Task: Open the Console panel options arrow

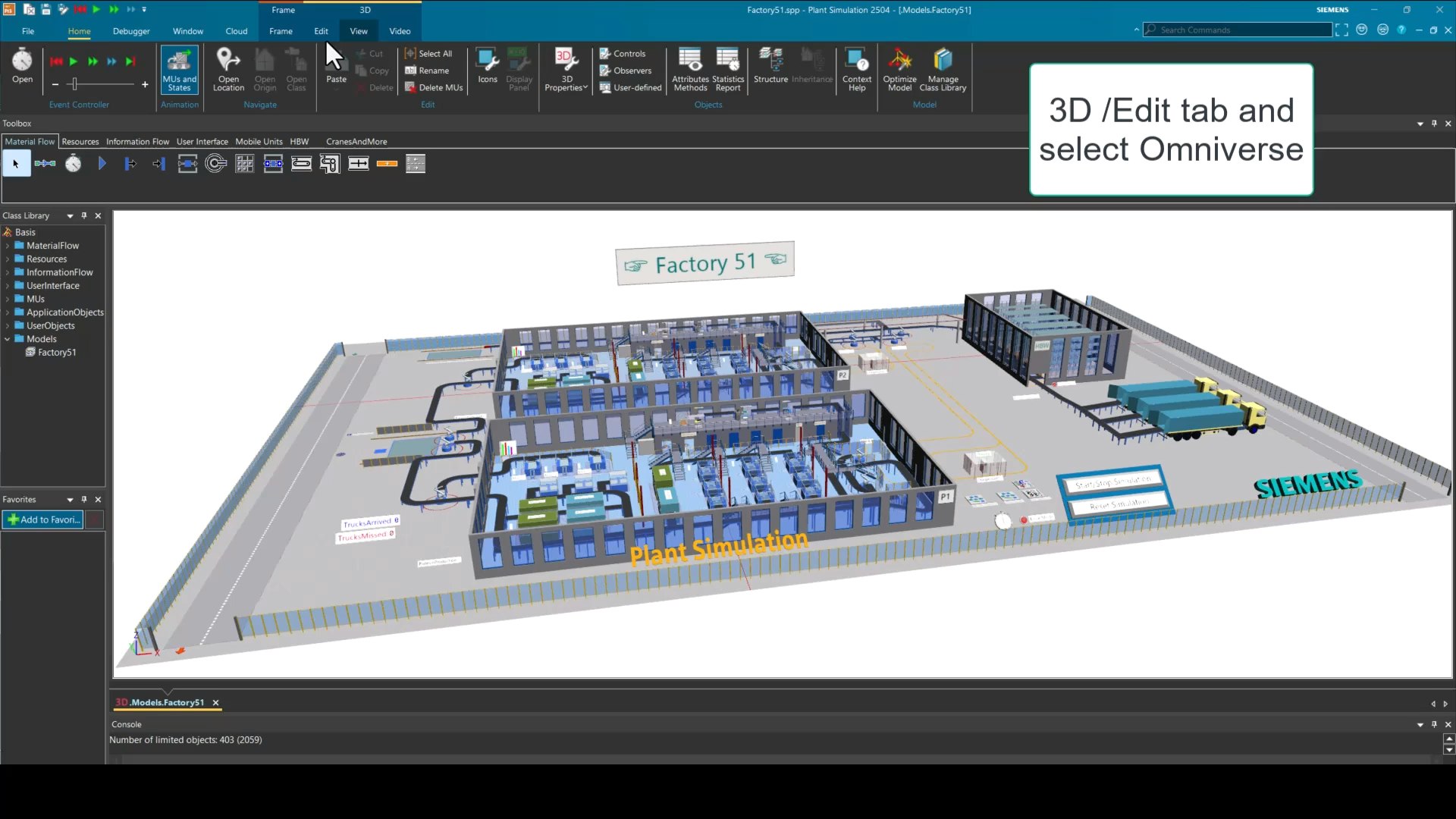Action: [1420, 725]
